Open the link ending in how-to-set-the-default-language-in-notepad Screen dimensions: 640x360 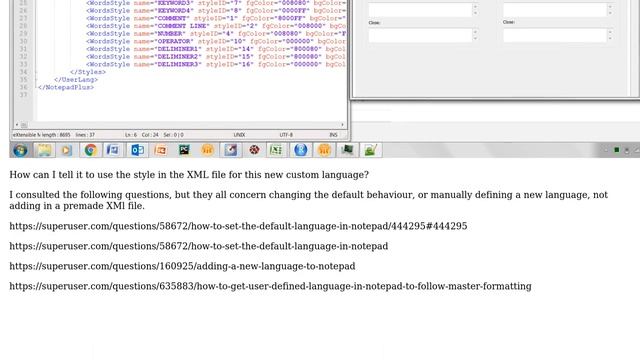point(199,246)
